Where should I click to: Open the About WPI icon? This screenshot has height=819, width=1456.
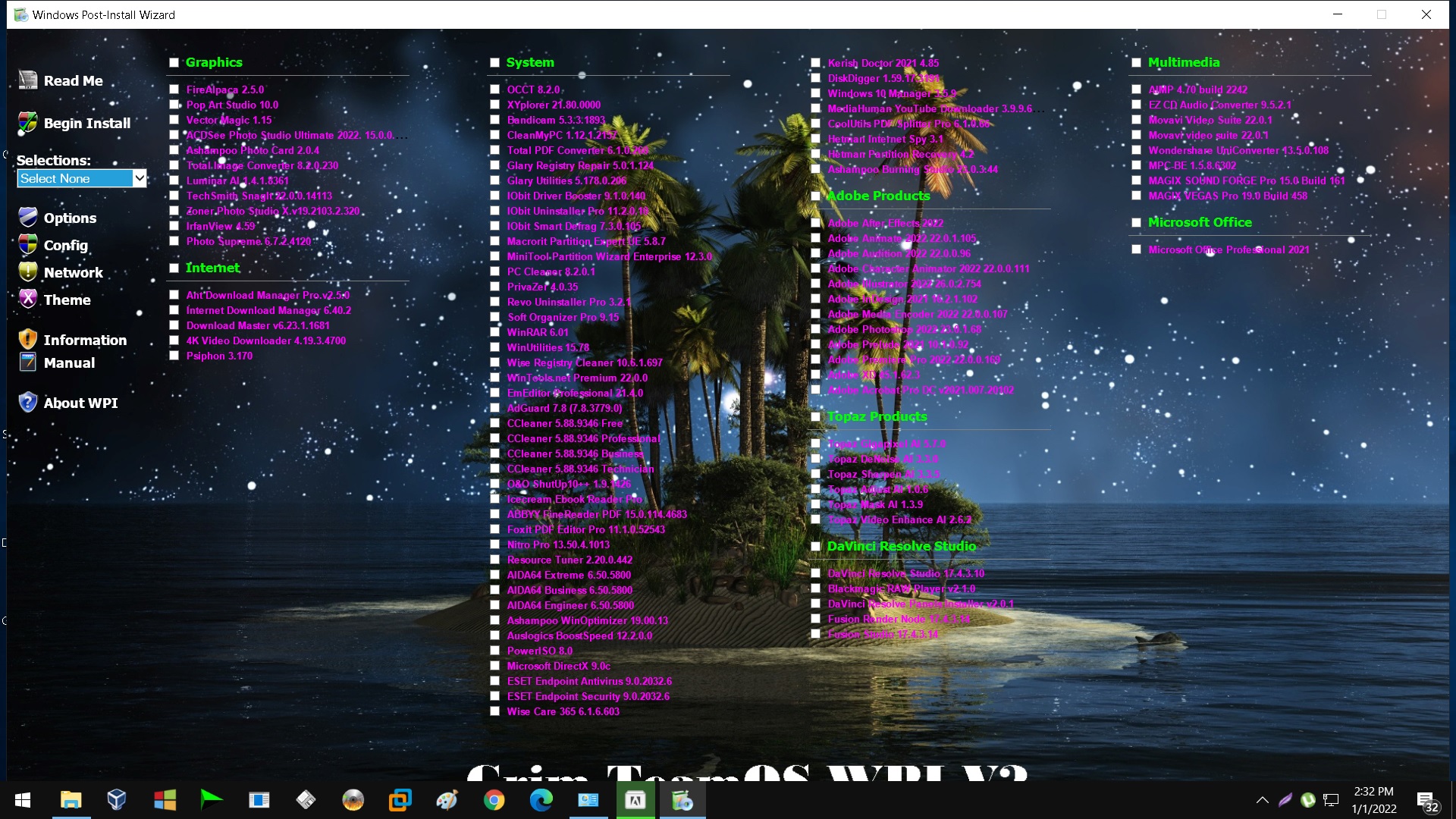(x=28, y=403)
